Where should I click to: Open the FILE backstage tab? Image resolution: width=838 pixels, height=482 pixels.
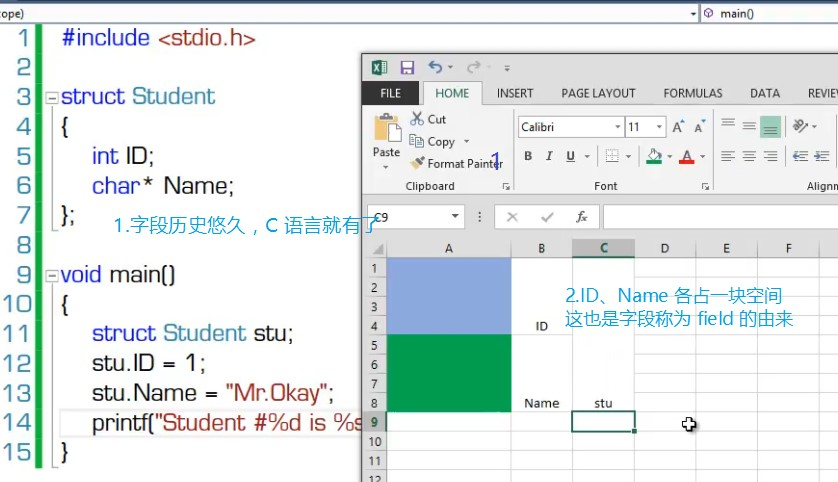pos(391,93)
